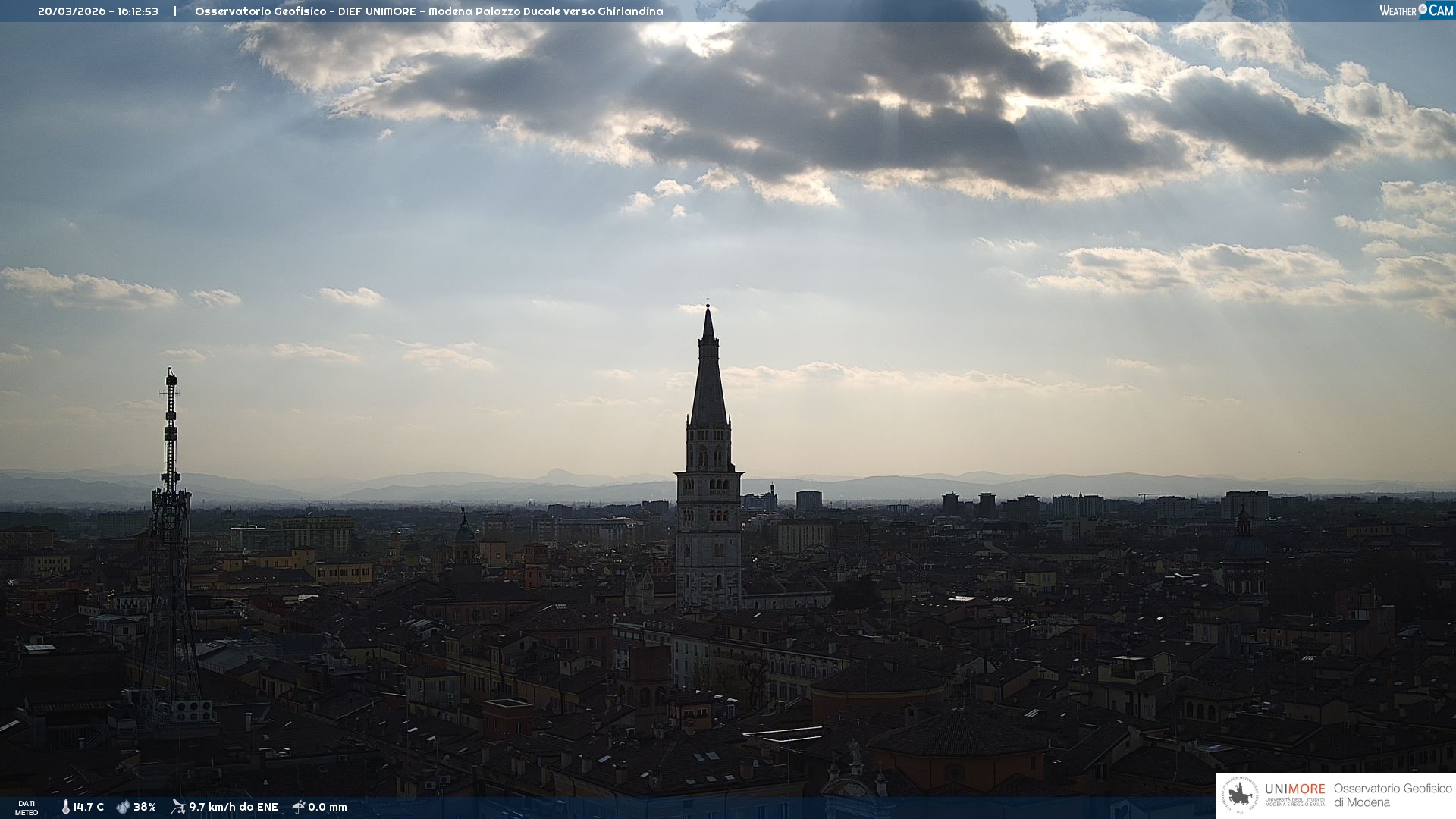Click the rain umbrella precipitation icon
The image size is (1456, 819).
pos(299,807)
